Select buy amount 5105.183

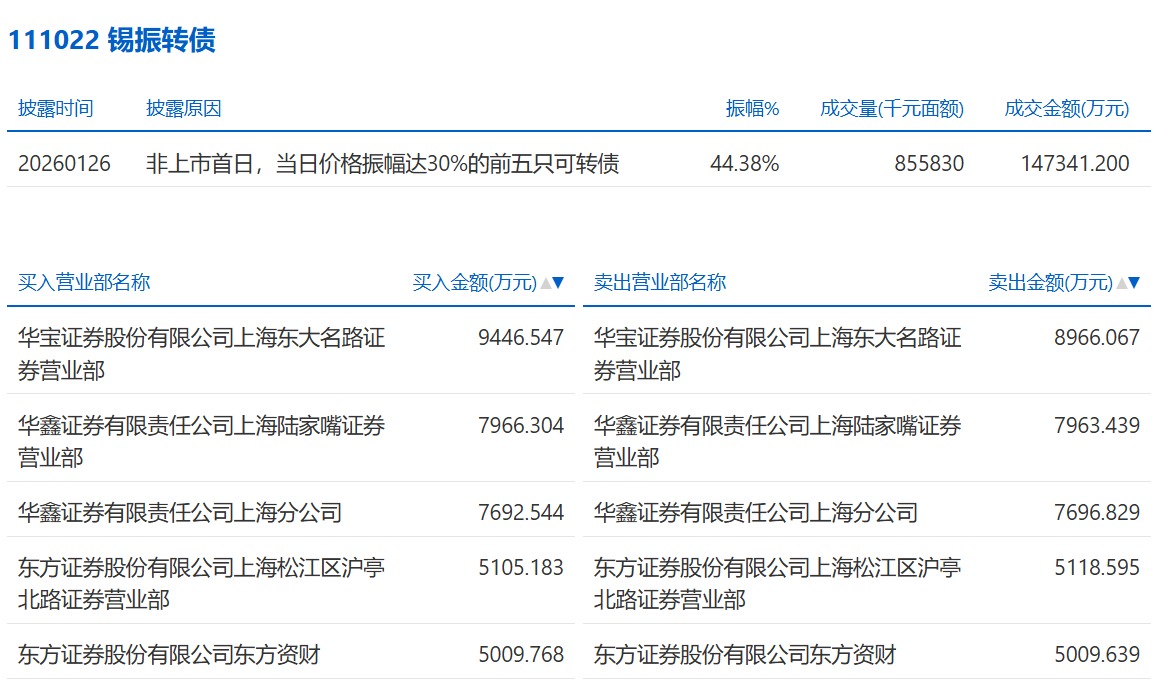coord(521,567)
